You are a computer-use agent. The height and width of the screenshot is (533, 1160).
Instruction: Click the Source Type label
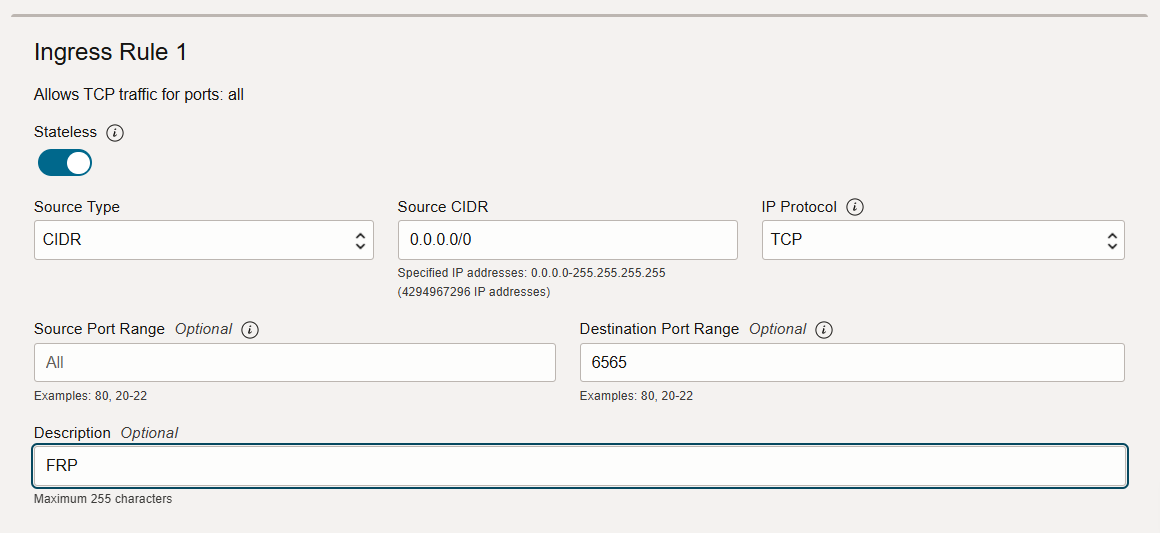coord(77,207)
